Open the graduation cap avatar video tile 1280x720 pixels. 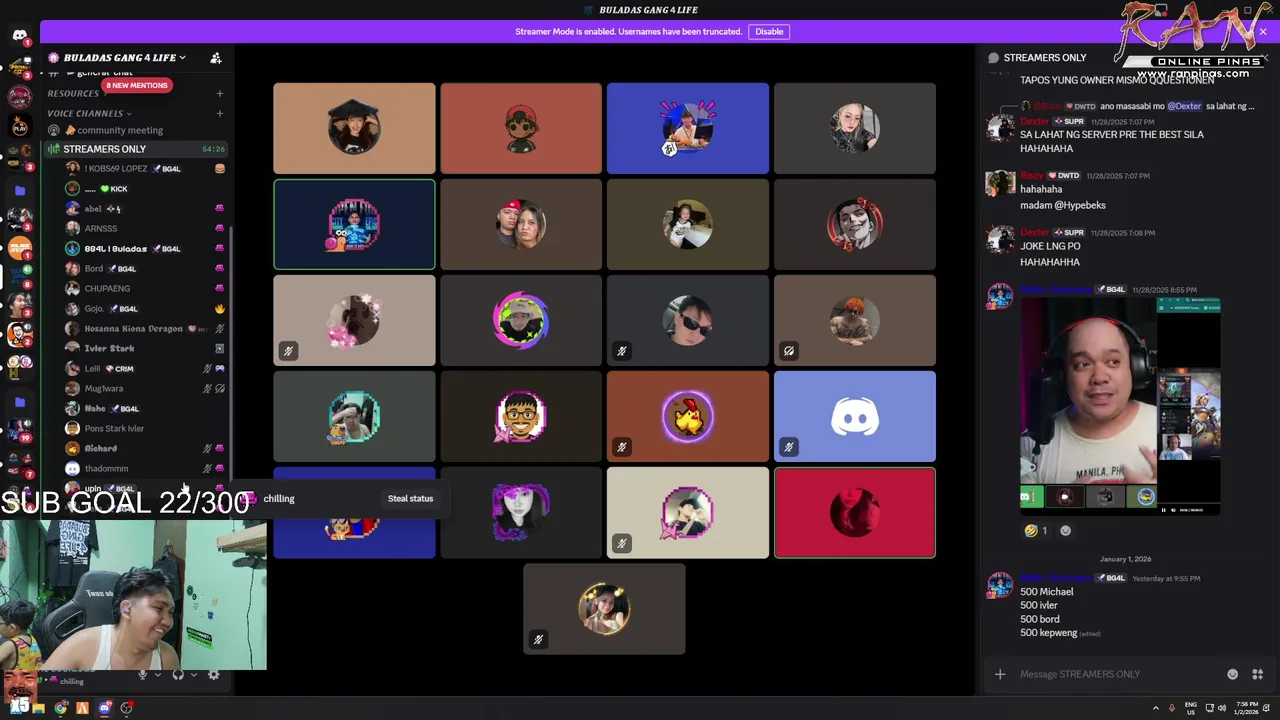[354, 128]
